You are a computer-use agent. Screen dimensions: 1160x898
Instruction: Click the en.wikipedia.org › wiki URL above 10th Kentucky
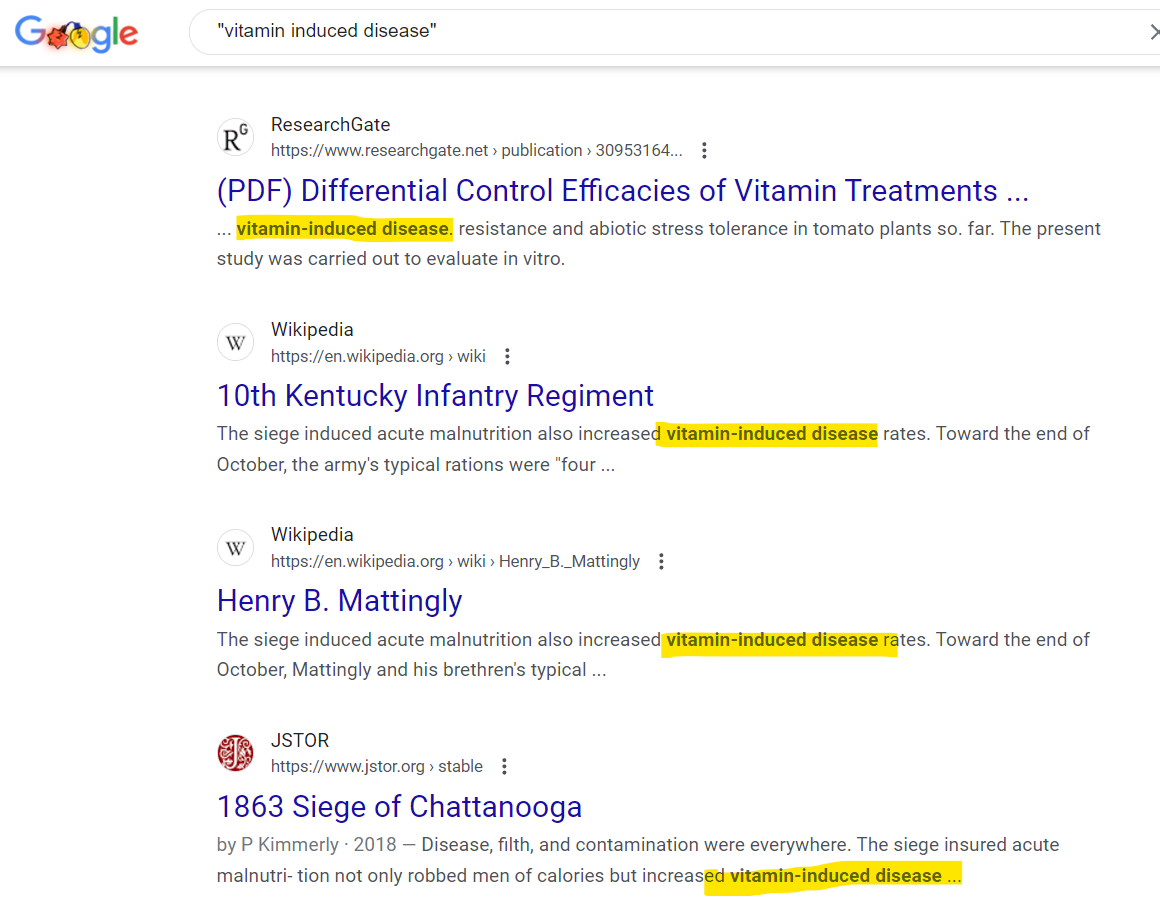pos(378,357)
